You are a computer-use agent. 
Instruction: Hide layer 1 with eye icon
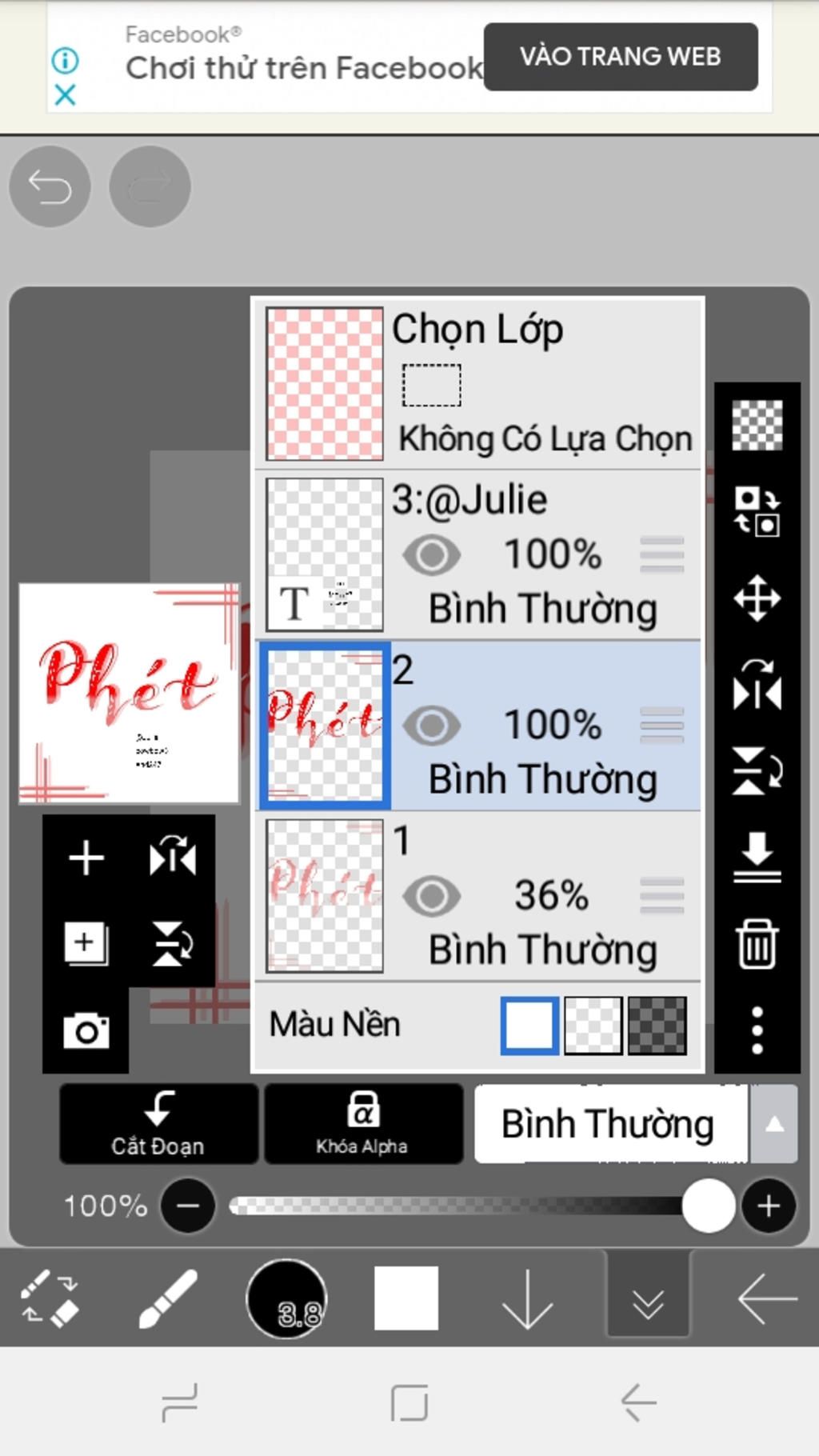pyautogui.click(x=432, y=896)
